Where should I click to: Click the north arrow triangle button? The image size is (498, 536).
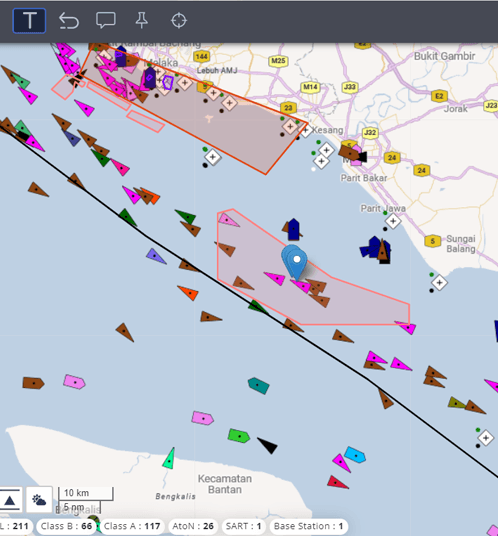pos(10,499)
